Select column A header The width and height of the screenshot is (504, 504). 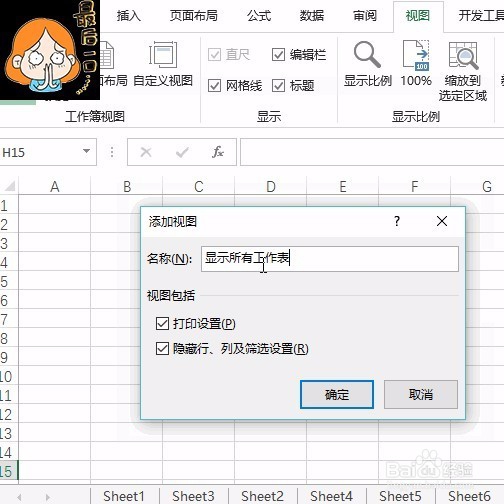[55, 186]
